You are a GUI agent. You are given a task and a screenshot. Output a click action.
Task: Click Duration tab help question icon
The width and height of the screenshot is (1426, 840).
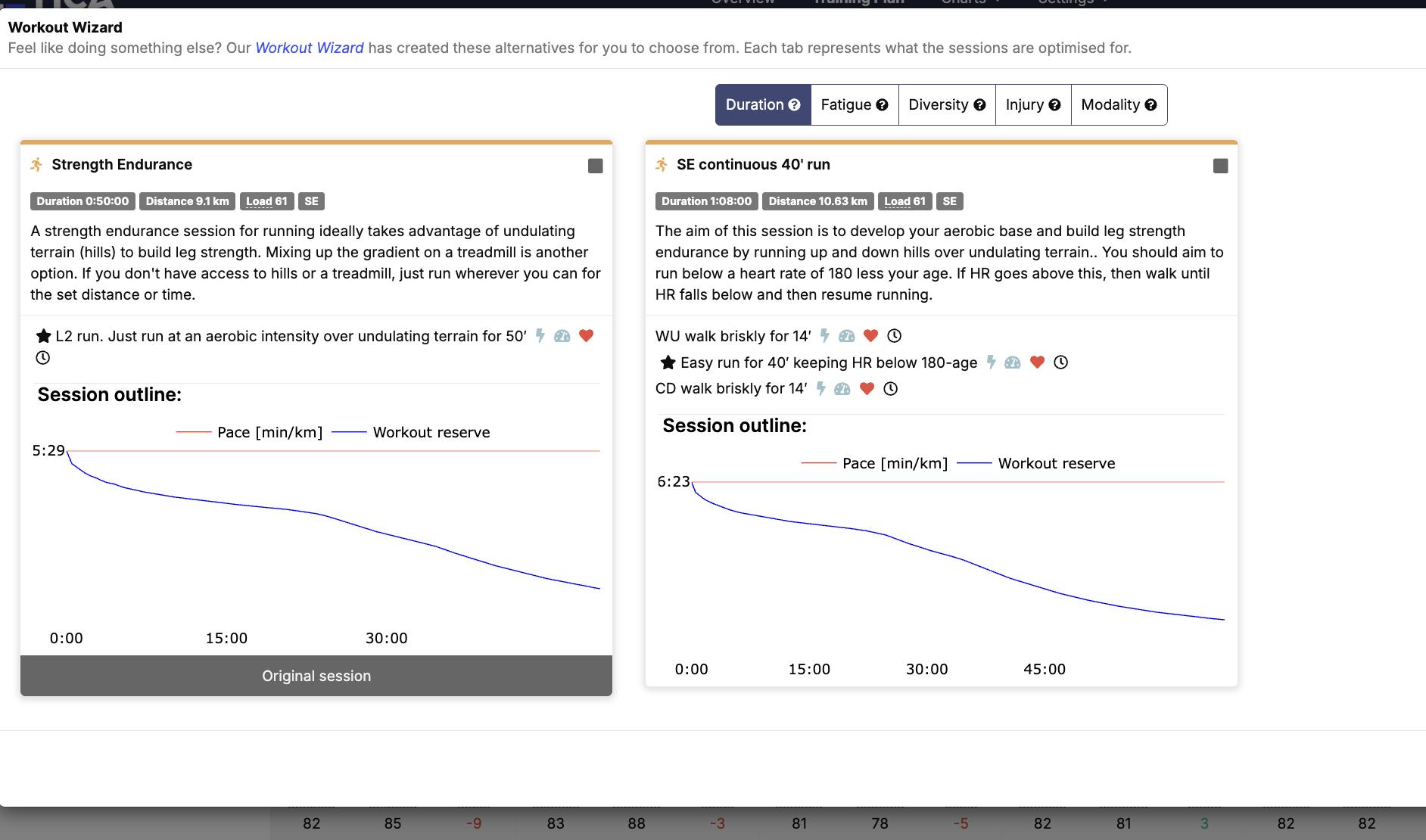794,105
